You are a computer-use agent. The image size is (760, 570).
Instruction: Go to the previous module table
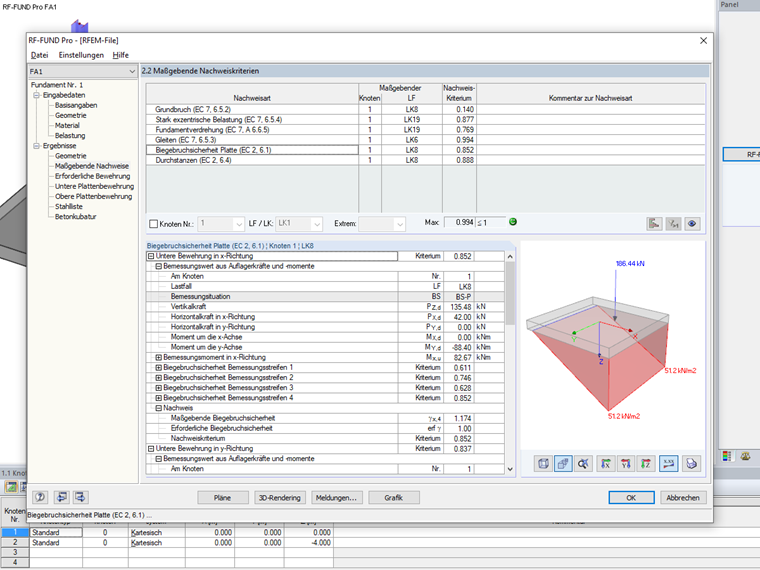[x=62, y=497]
